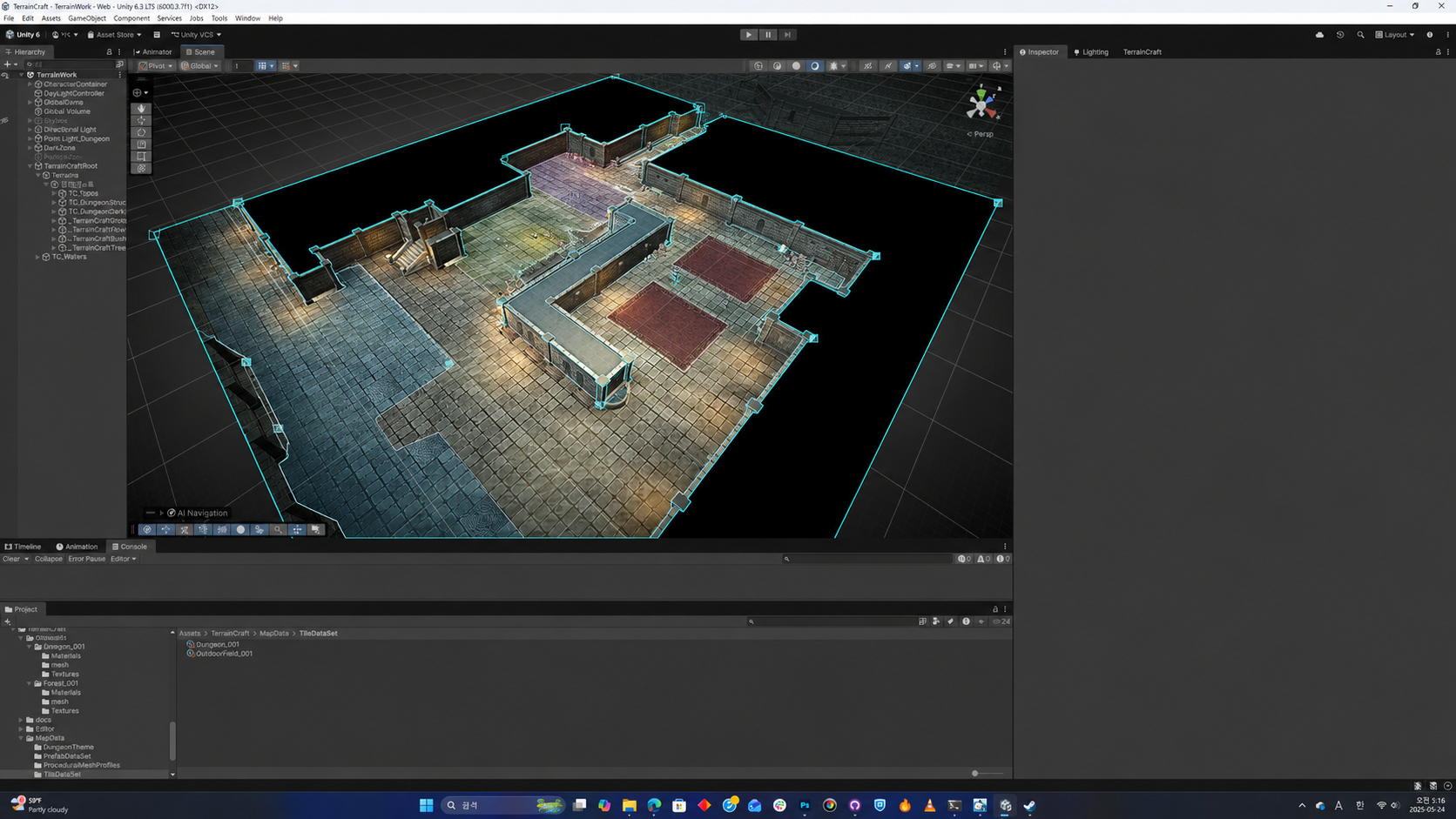
Task: Toggle Collapse in Console
Action: (x=49, y=559)
